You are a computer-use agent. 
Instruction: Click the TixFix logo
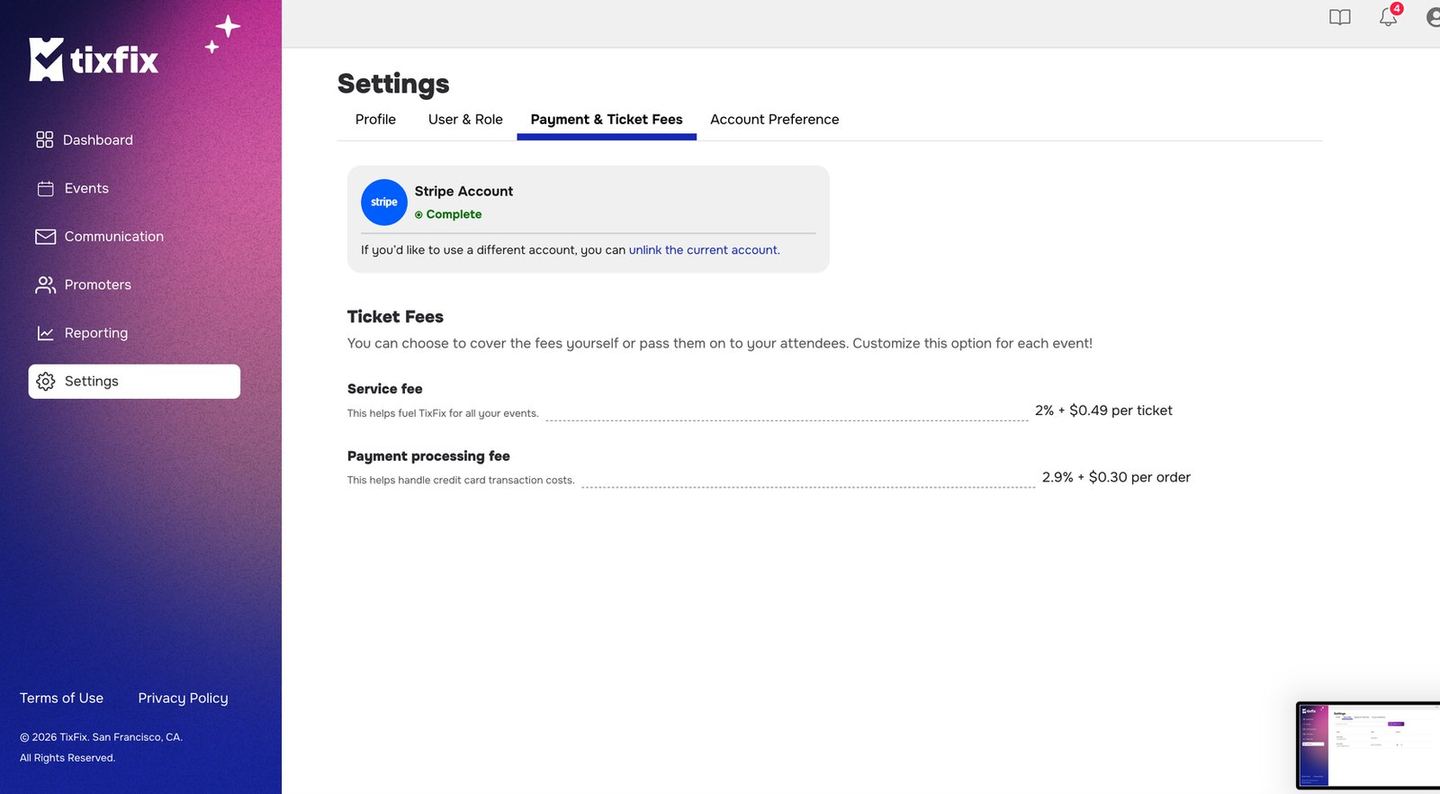click(94, 59)
